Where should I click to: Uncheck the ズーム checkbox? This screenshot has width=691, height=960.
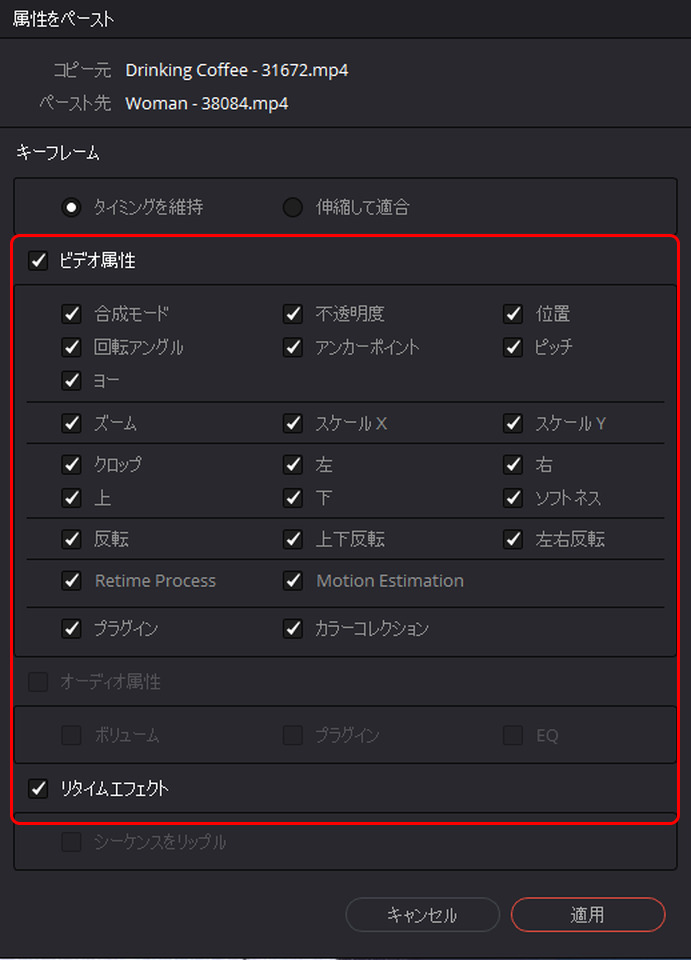(x=72, y=423)
